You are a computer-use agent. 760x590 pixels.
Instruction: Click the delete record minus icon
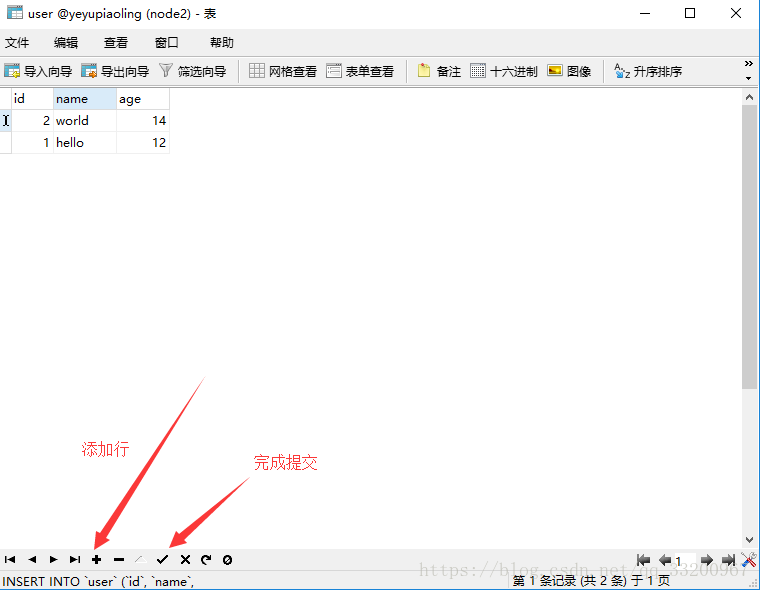[119, 560]
